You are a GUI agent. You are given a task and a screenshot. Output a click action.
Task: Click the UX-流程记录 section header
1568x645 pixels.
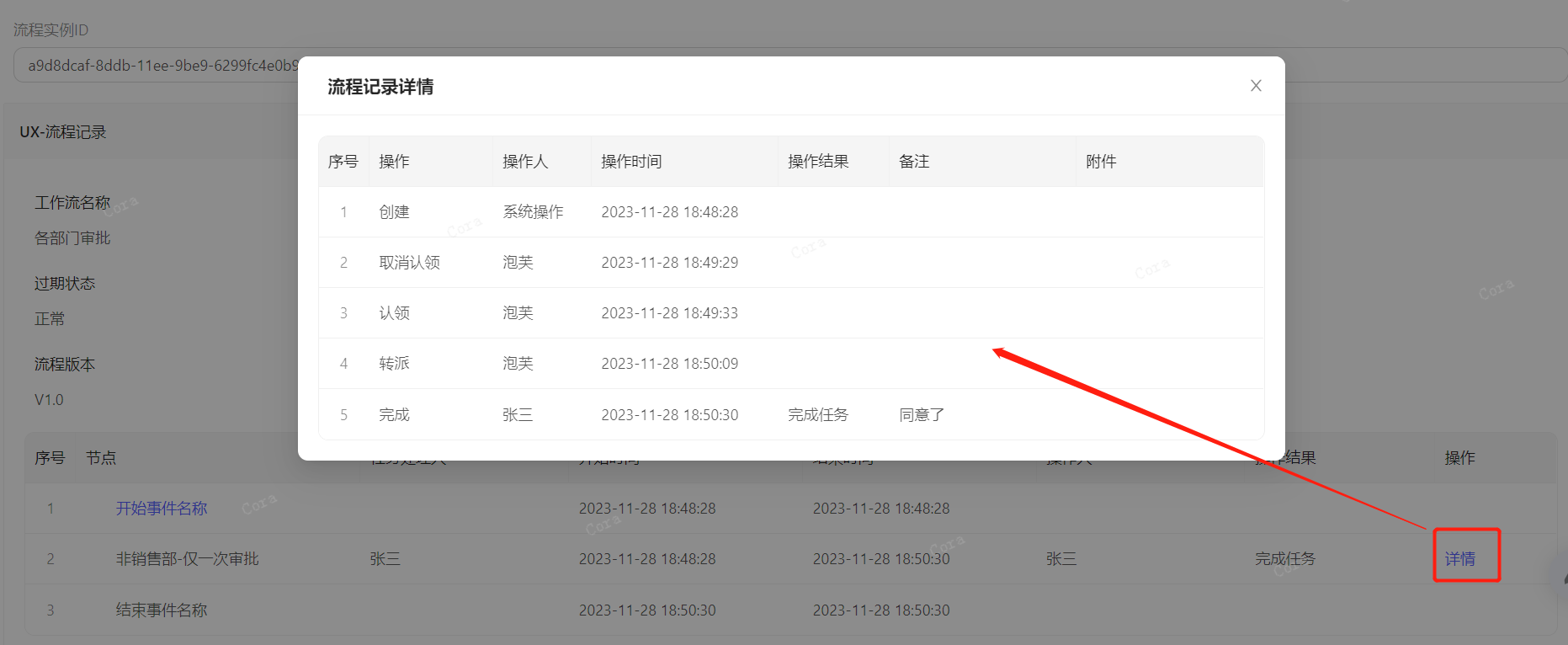click(x=63, y=132)
